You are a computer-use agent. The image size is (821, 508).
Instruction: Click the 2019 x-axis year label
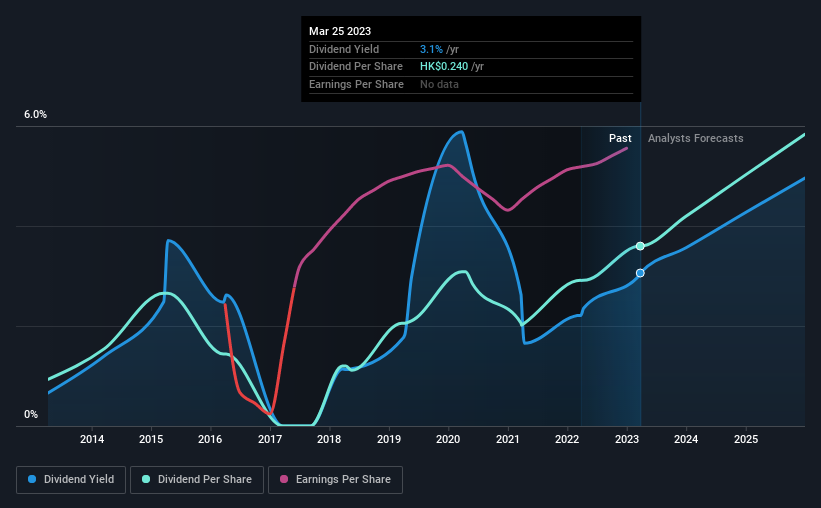tap(389, 439)
